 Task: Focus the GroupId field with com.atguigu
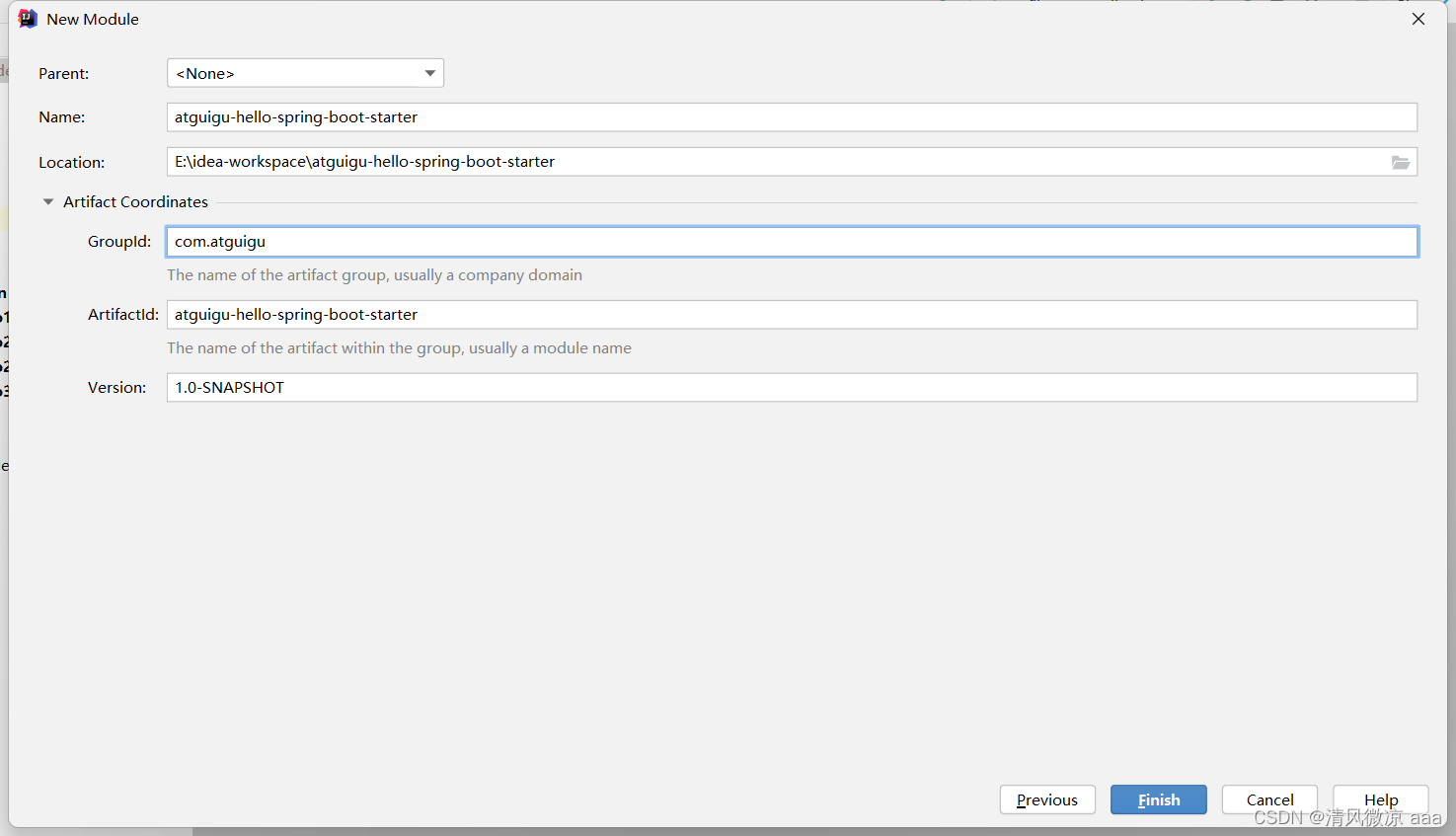coord(792,242)
